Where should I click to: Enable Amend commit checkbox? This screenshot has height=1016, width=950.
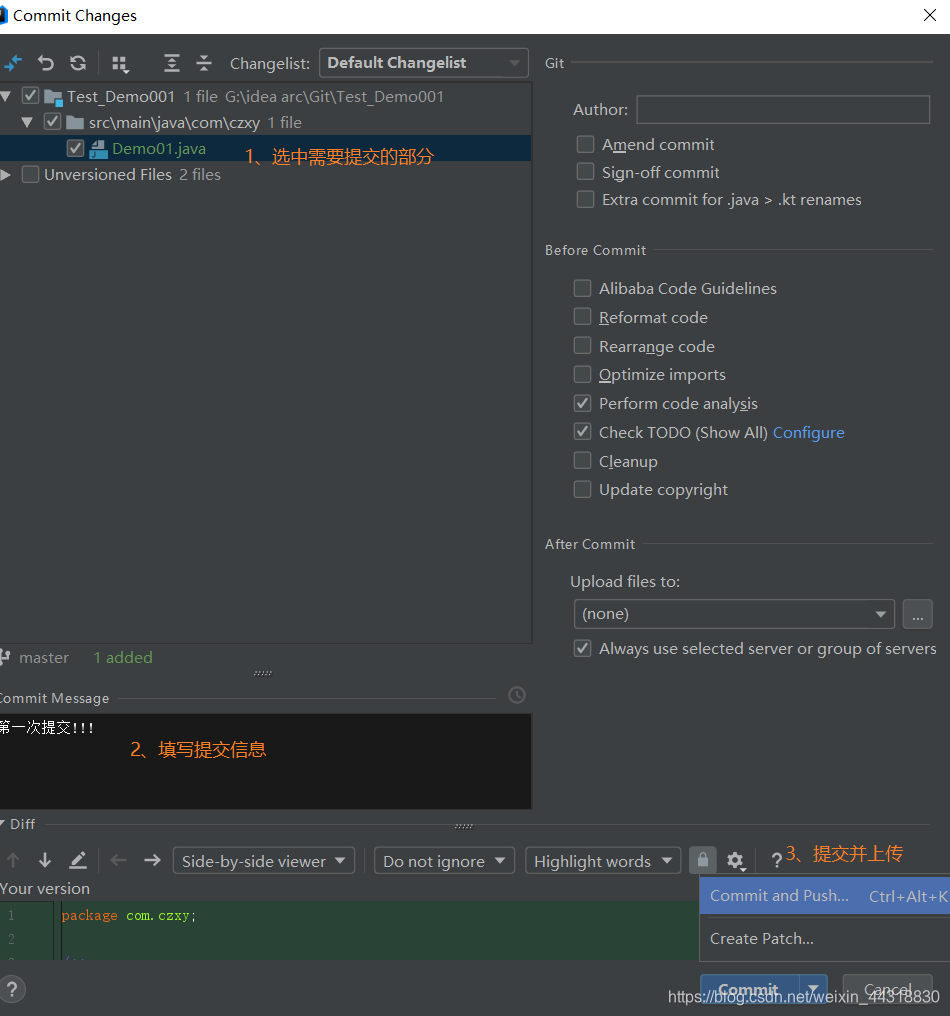[585, 144]
